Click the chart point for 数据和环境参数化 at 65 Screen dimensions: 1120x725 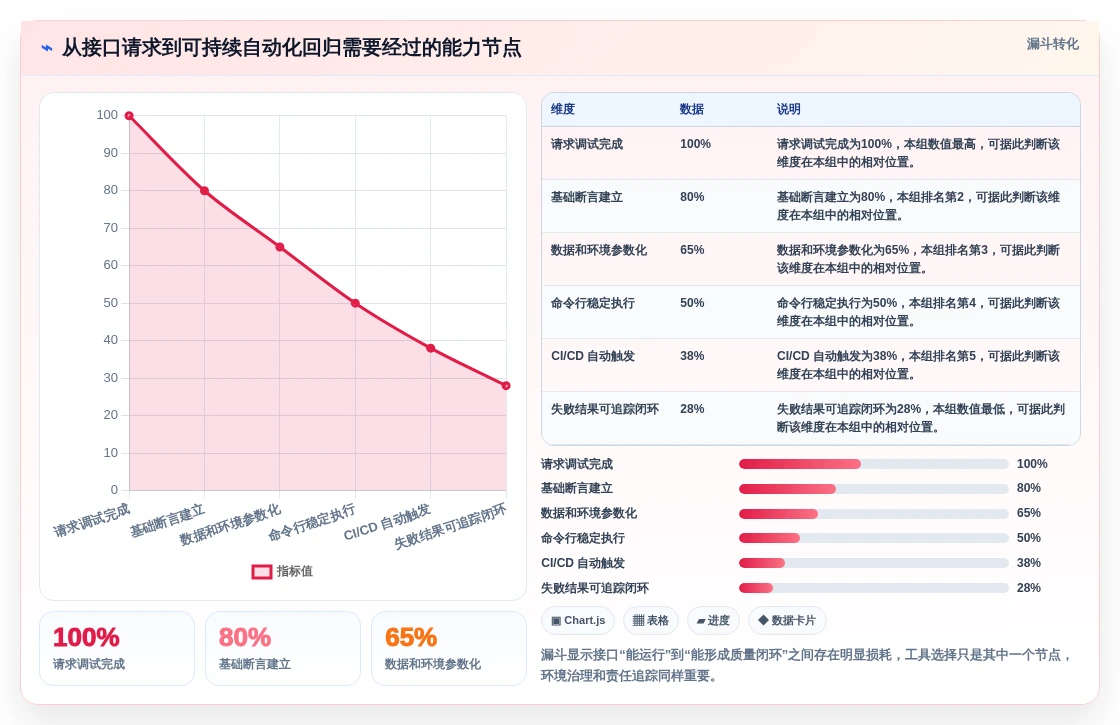[x=280, y=247]
